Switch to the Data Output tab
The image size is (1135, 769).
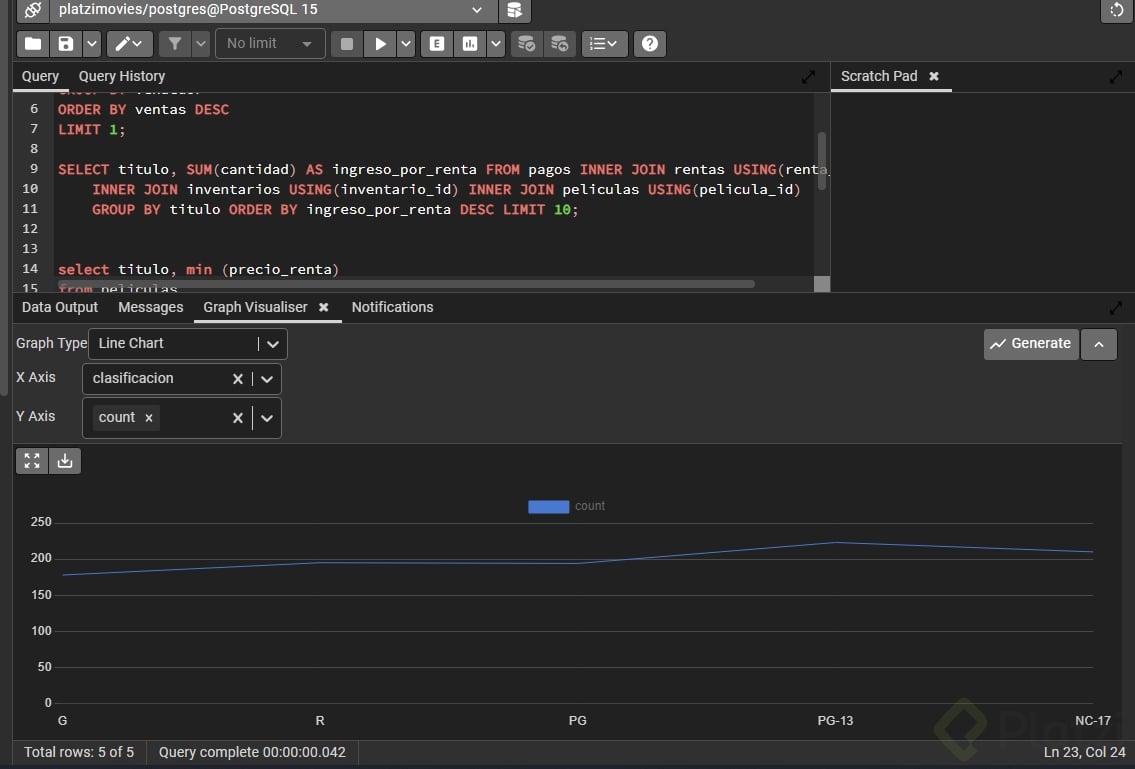click(x=60, y=307)
